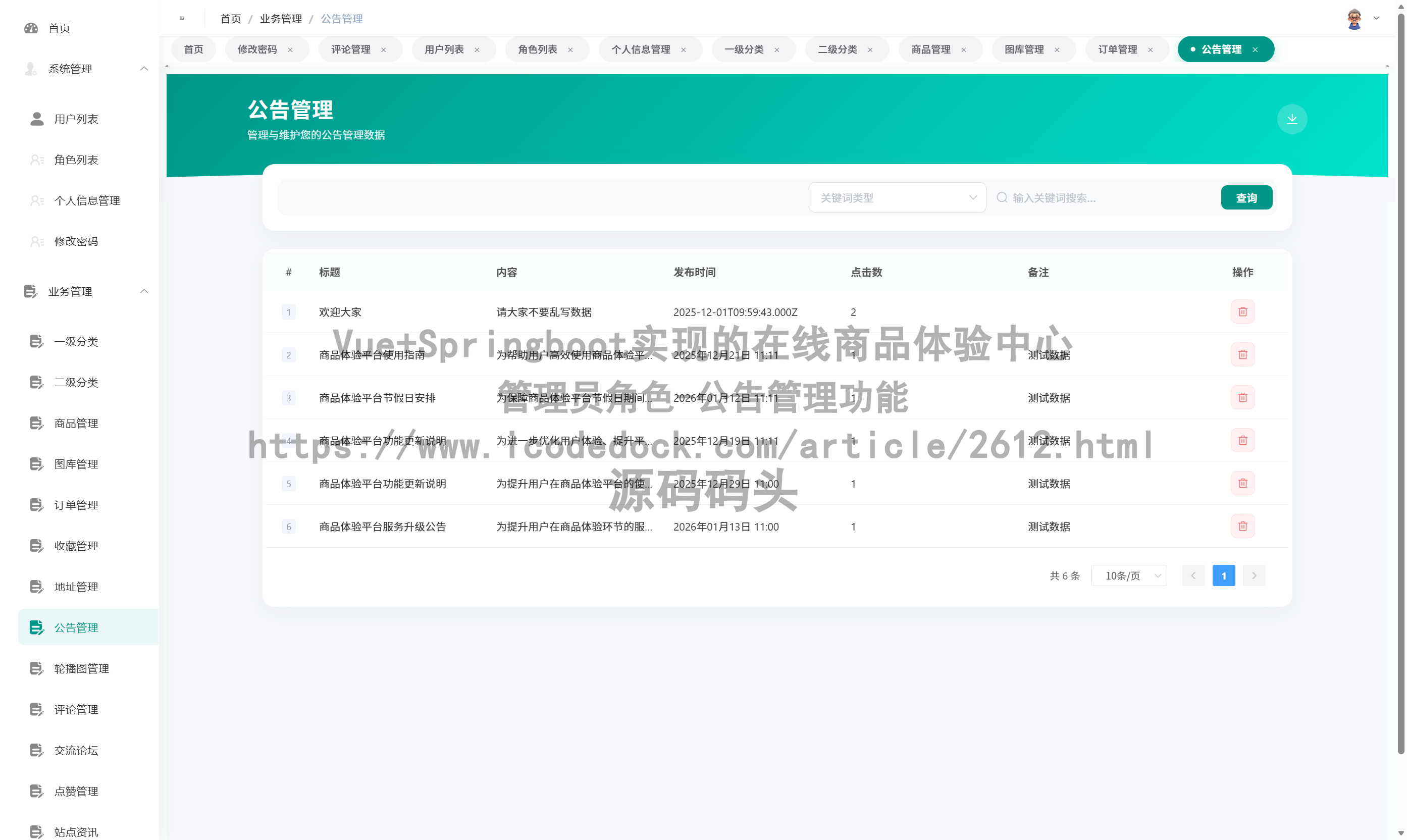Select the 用户列表 icon in the sidebar
The width and height of the screenshot is (1407, 840).
pyautogui.click(x=36, y=119)
